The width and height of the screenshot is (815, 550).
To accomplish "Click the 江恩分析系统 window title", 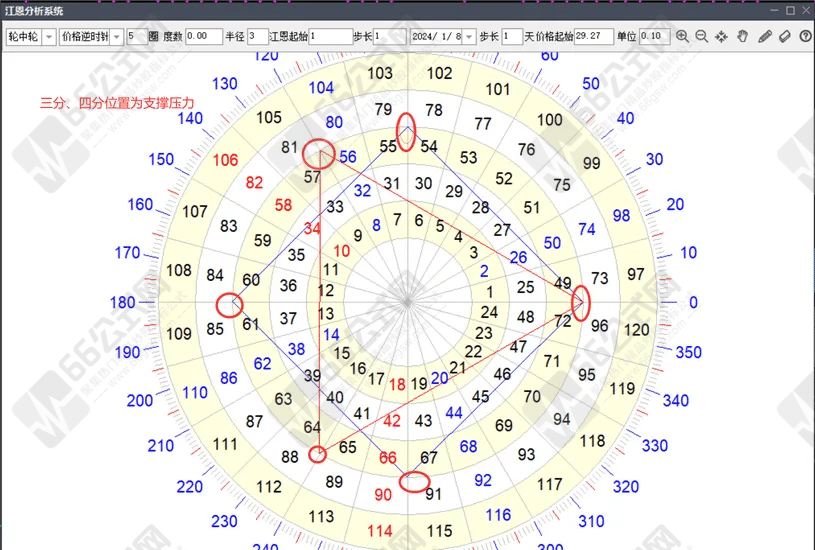I will click(x=34, y=10).
